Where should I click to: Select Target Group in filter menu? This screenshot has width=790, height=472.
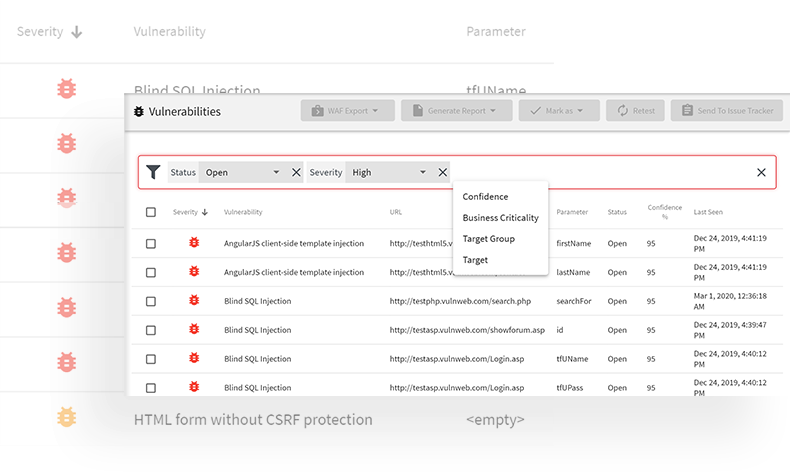[488, 239]
